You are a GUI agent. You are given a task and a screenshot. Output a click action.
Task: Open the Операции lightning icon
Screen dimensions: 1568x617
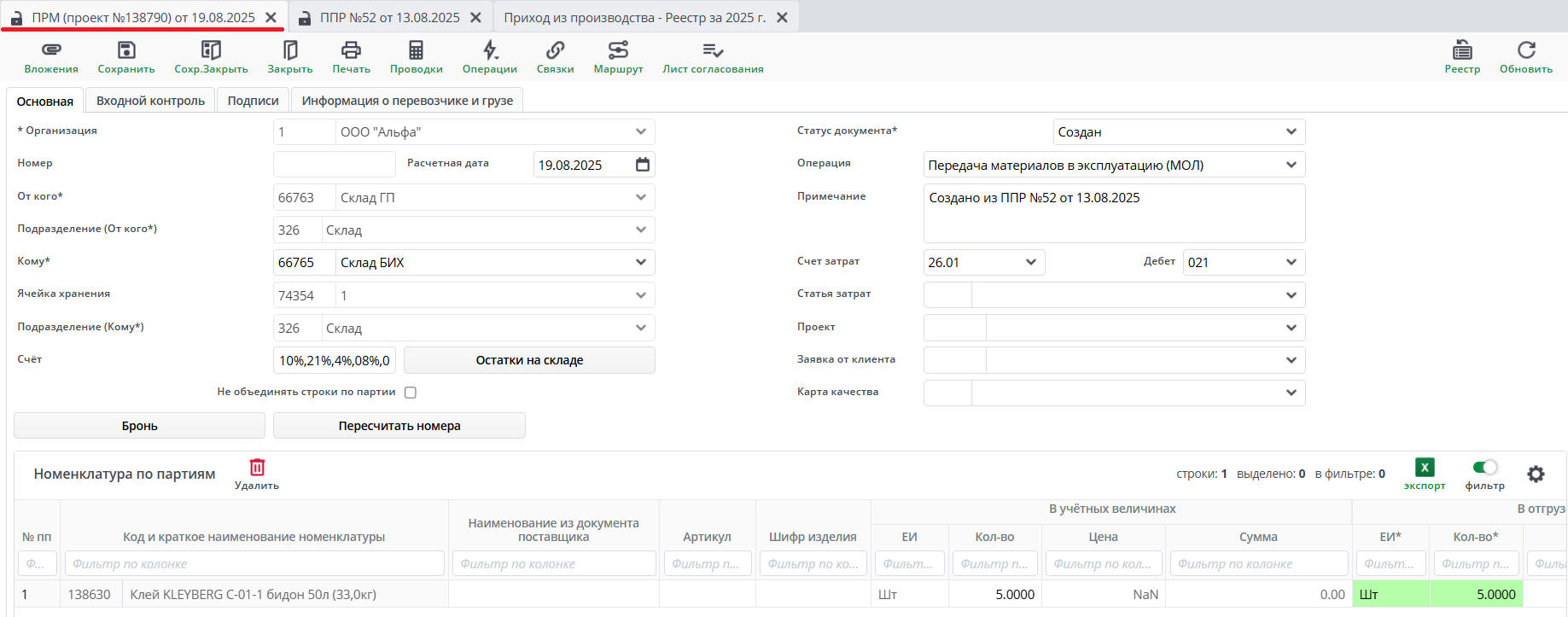490,50
